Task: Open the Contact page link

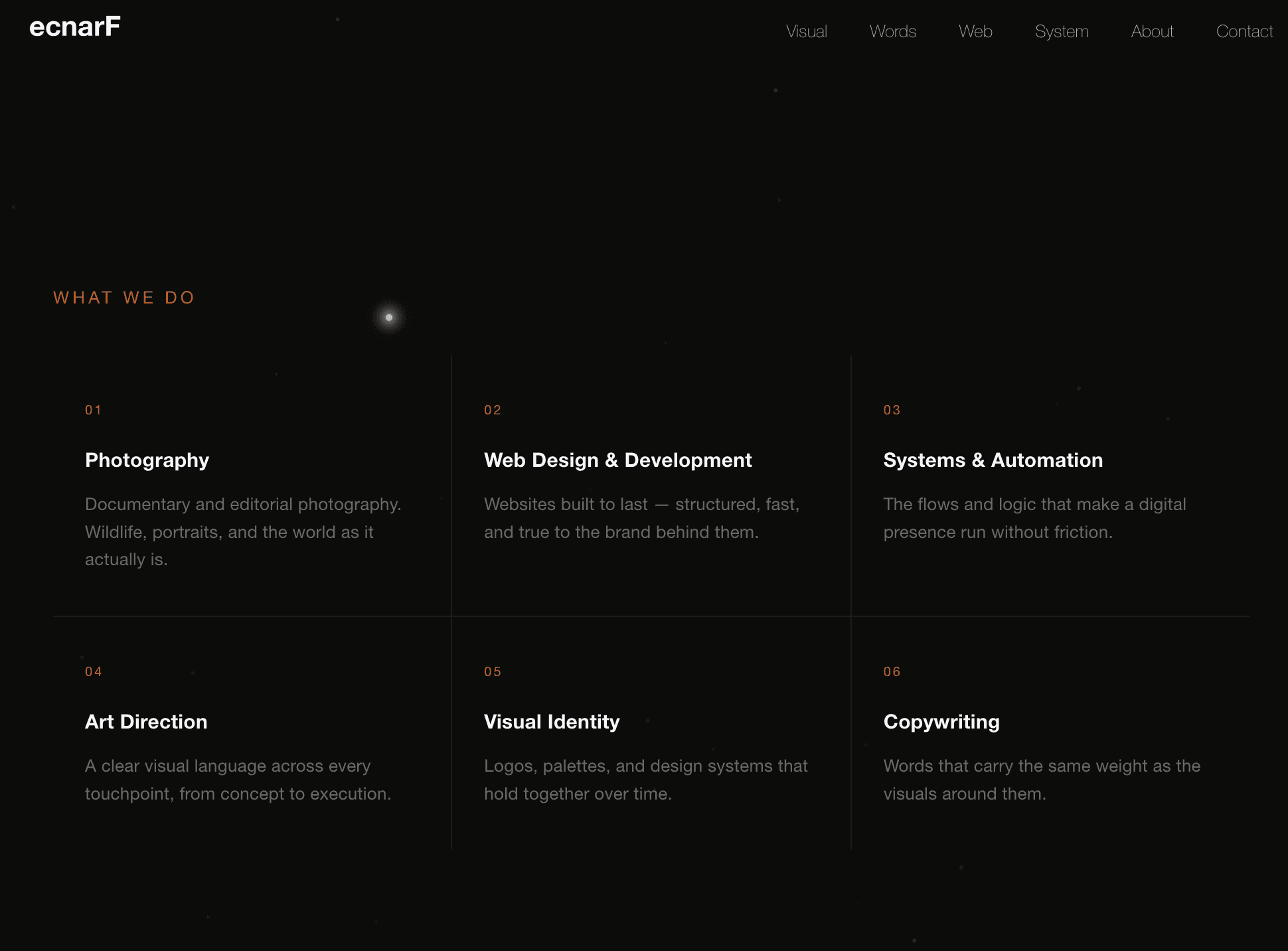Action: pos(1244,31)
